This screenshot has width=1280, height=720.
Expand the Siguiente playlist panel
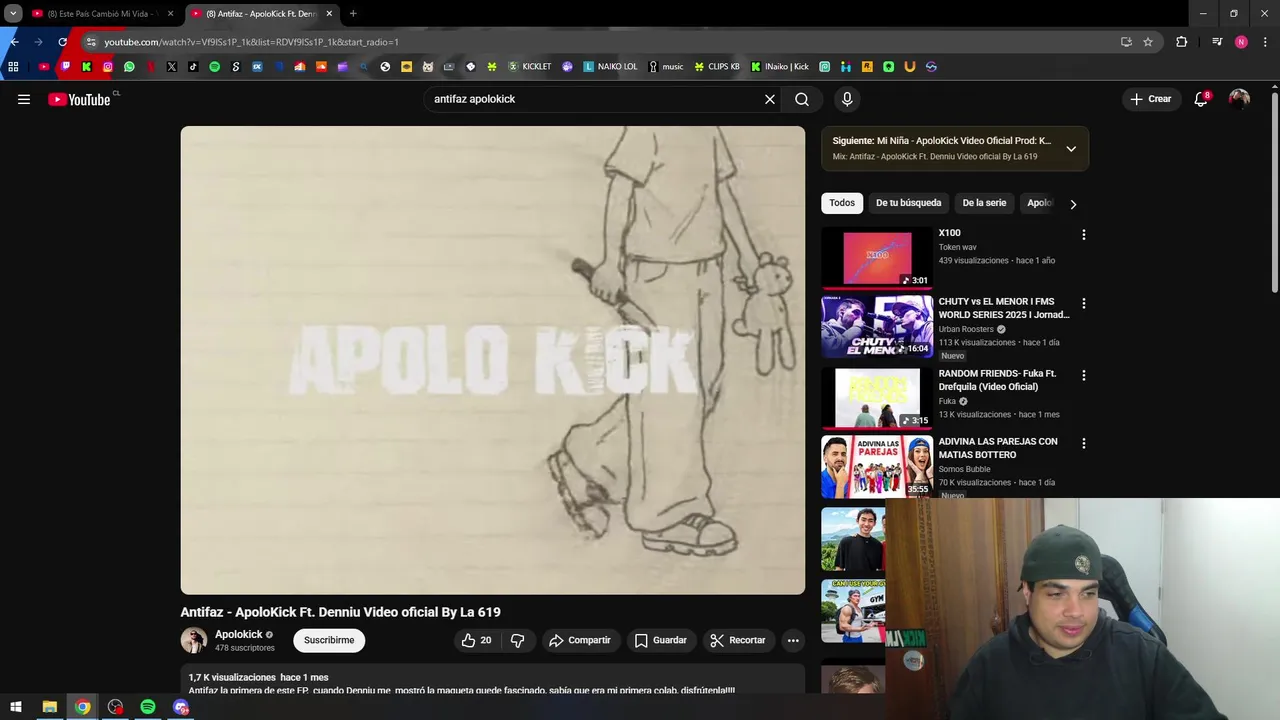pyautogui.click(x=1071, y=149)
